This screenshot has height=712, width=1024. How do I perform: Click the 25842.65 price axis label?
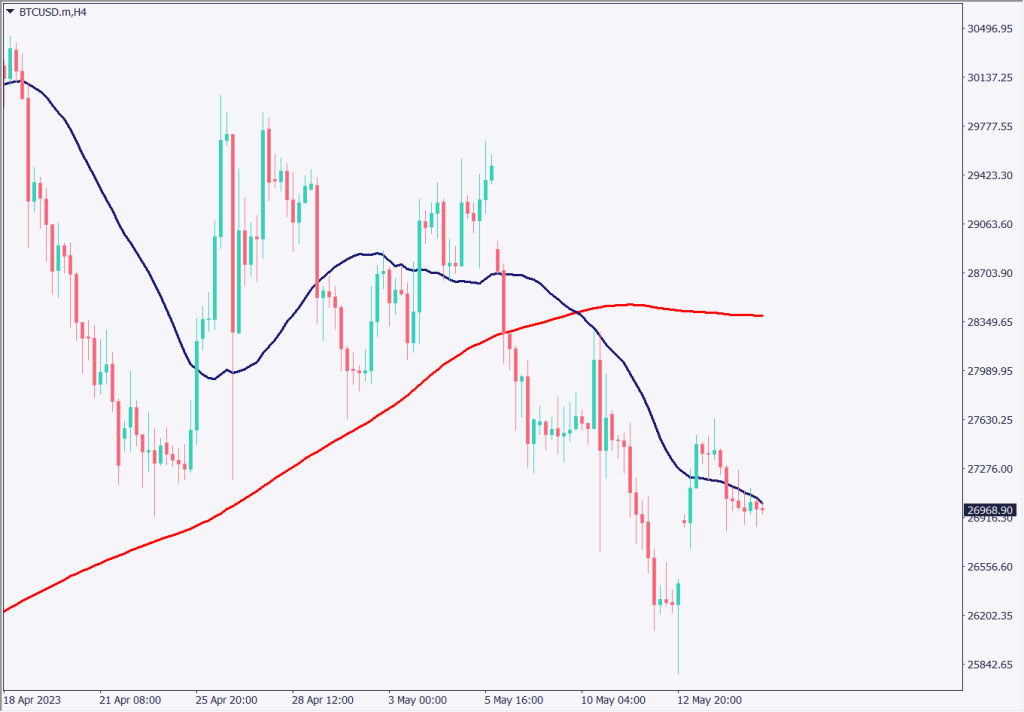pos(990,665)
